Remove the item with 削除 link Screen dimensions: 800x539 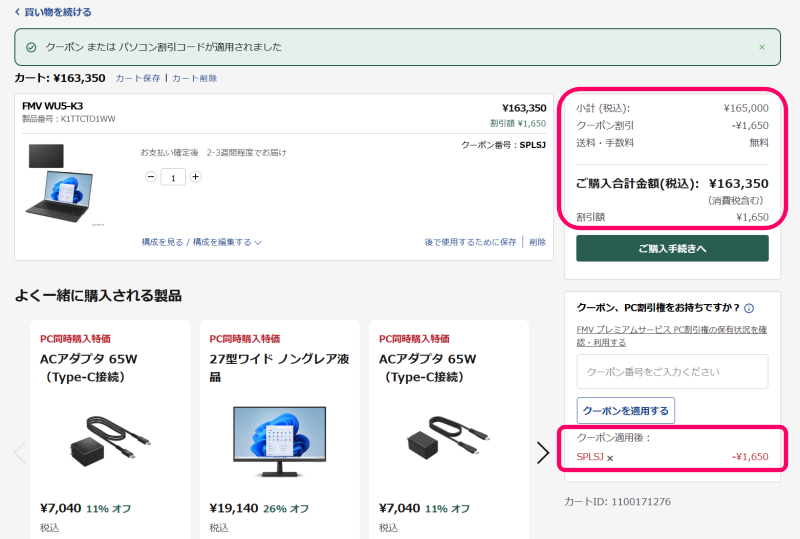[x=537, y=242]
